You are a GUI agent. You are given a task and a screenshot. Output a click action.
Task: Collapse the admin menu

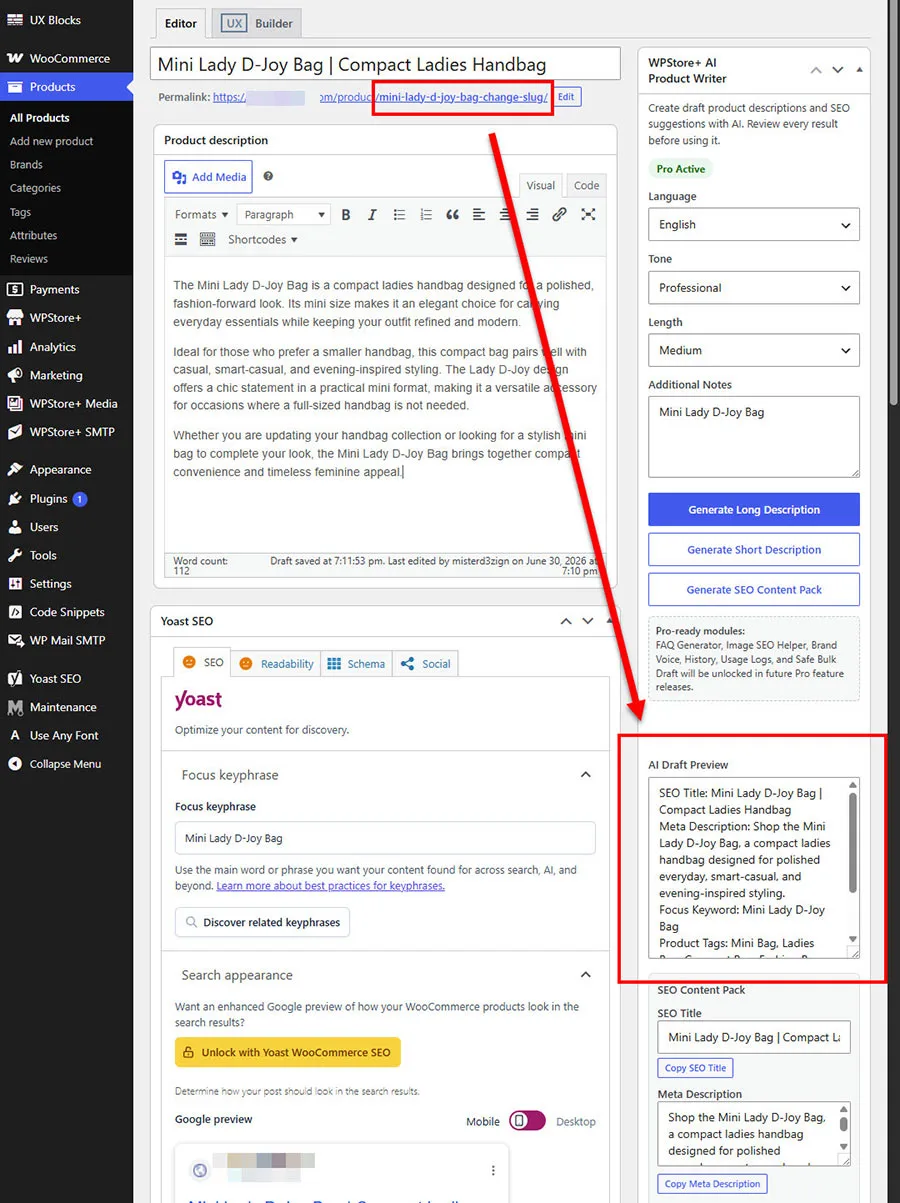[66, 764]
